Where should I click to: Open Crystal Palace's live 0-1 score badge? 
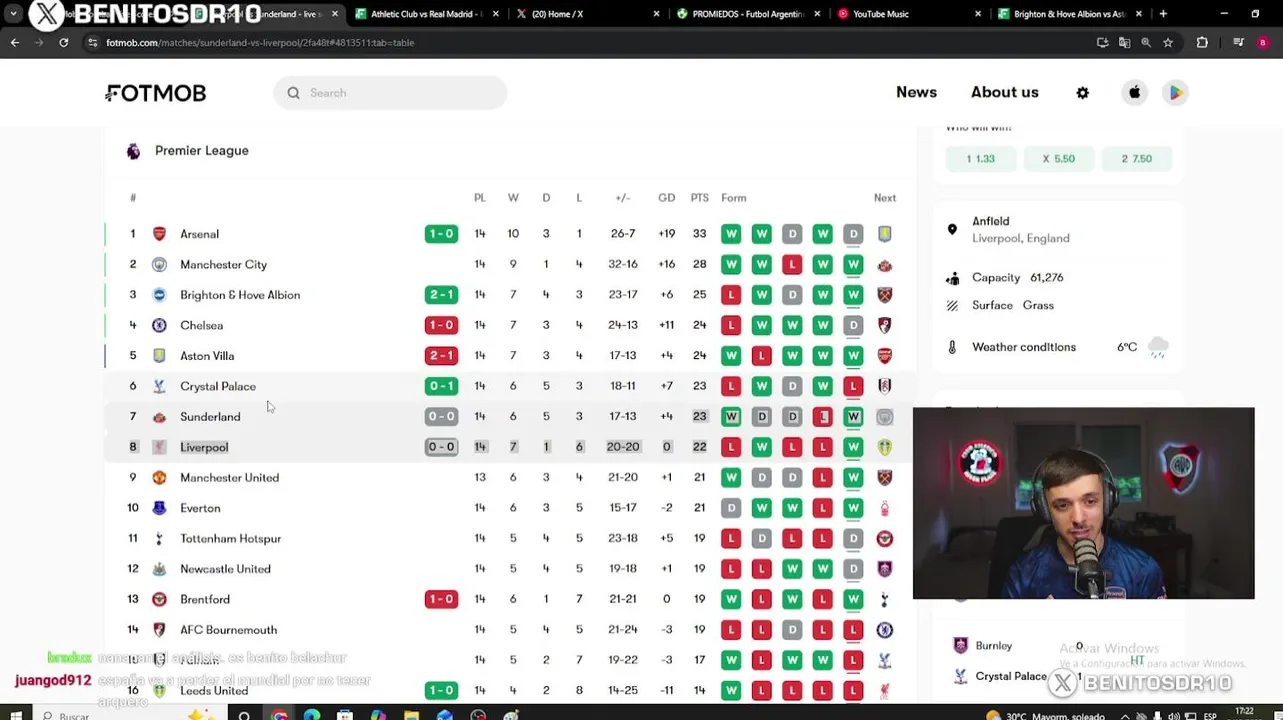pyautogui.click(x=441, y=386)
